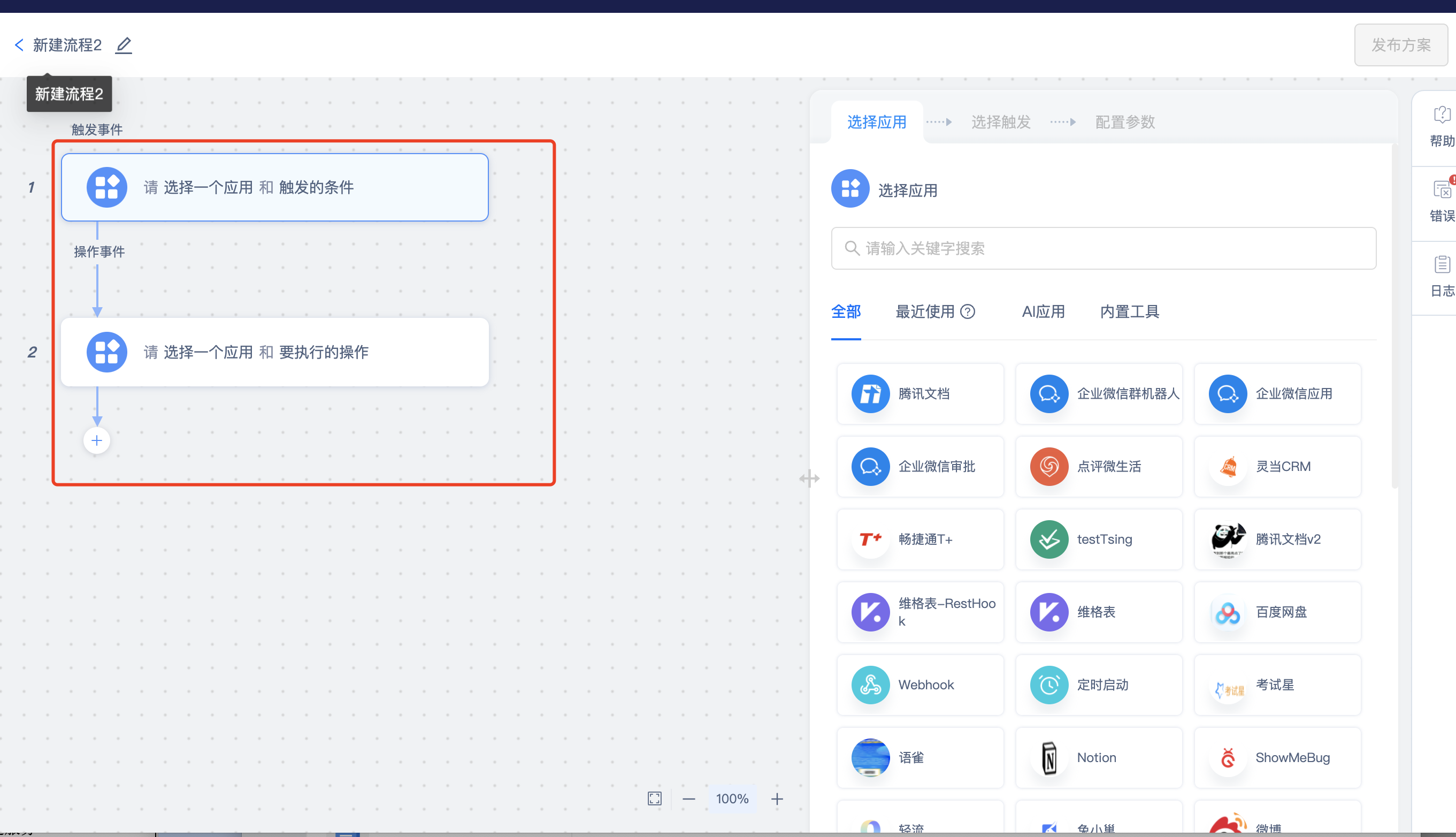This screenshot has width=1456, height=837.
Task: Focus the 请输入关键字搜索 search field
Action: tap(1103, 248)
